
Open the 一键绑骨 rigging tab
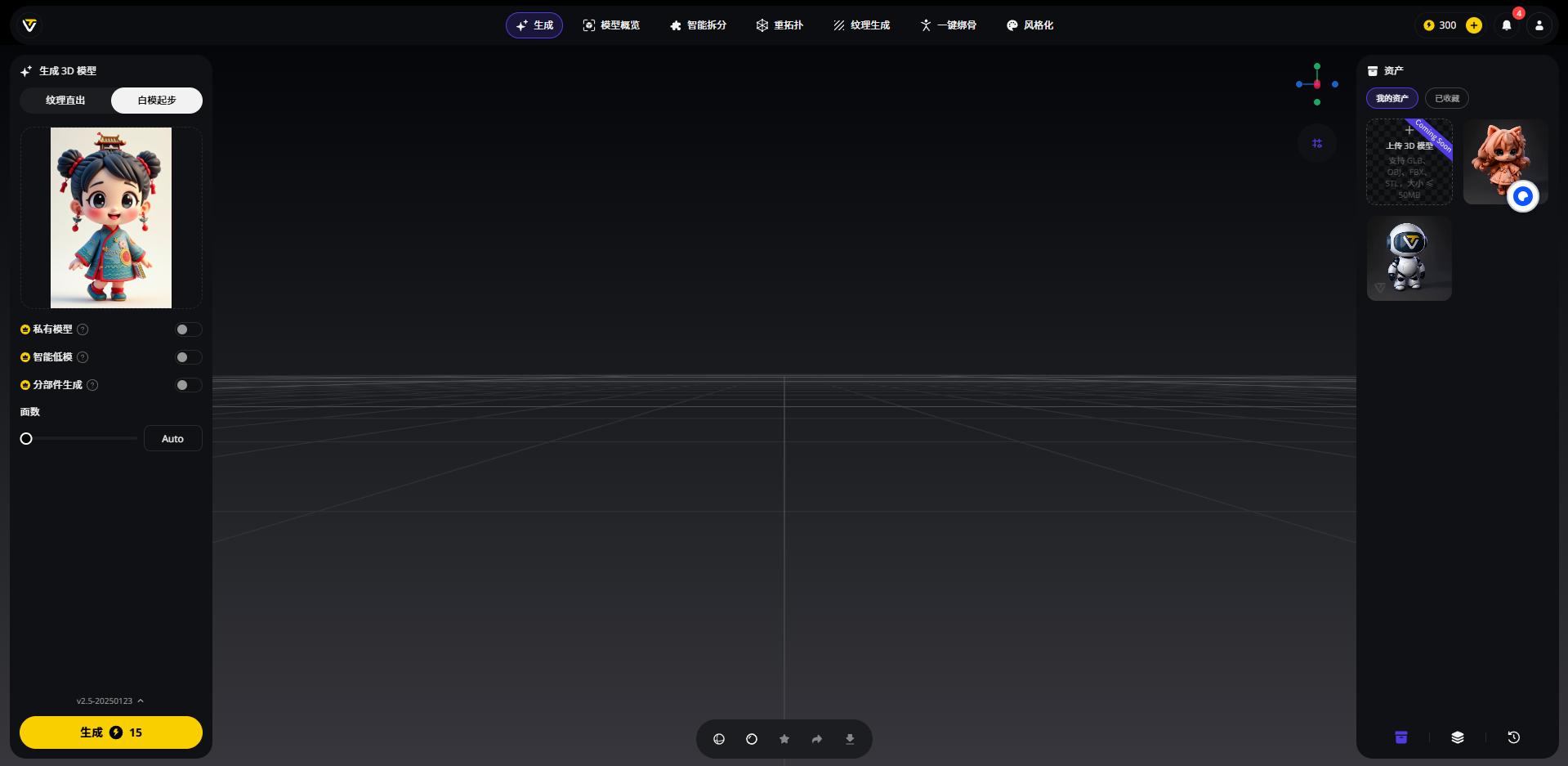pyautogui.click(x=948, y=25)
